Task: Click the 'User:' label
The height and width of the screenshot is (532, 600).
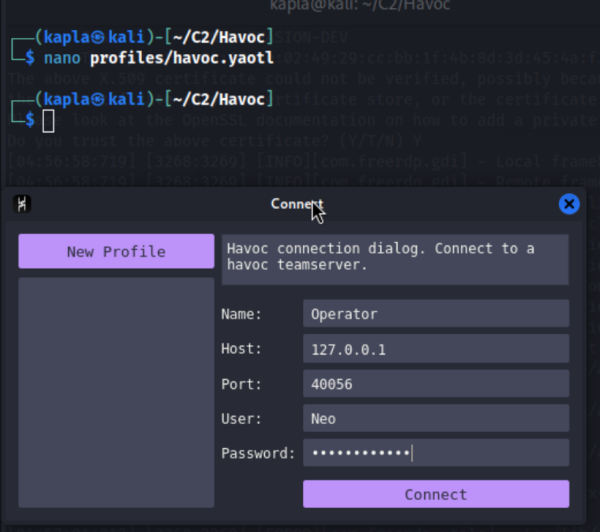Action: click(x=241, y=419)
